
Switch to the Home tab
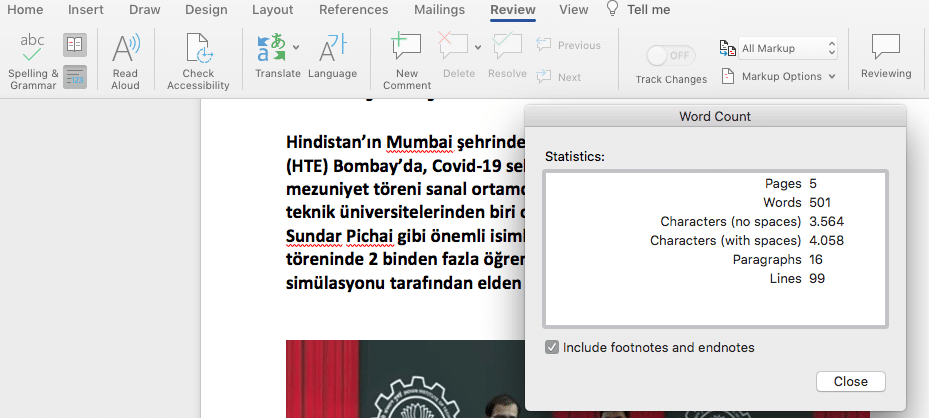coord(25,9)
